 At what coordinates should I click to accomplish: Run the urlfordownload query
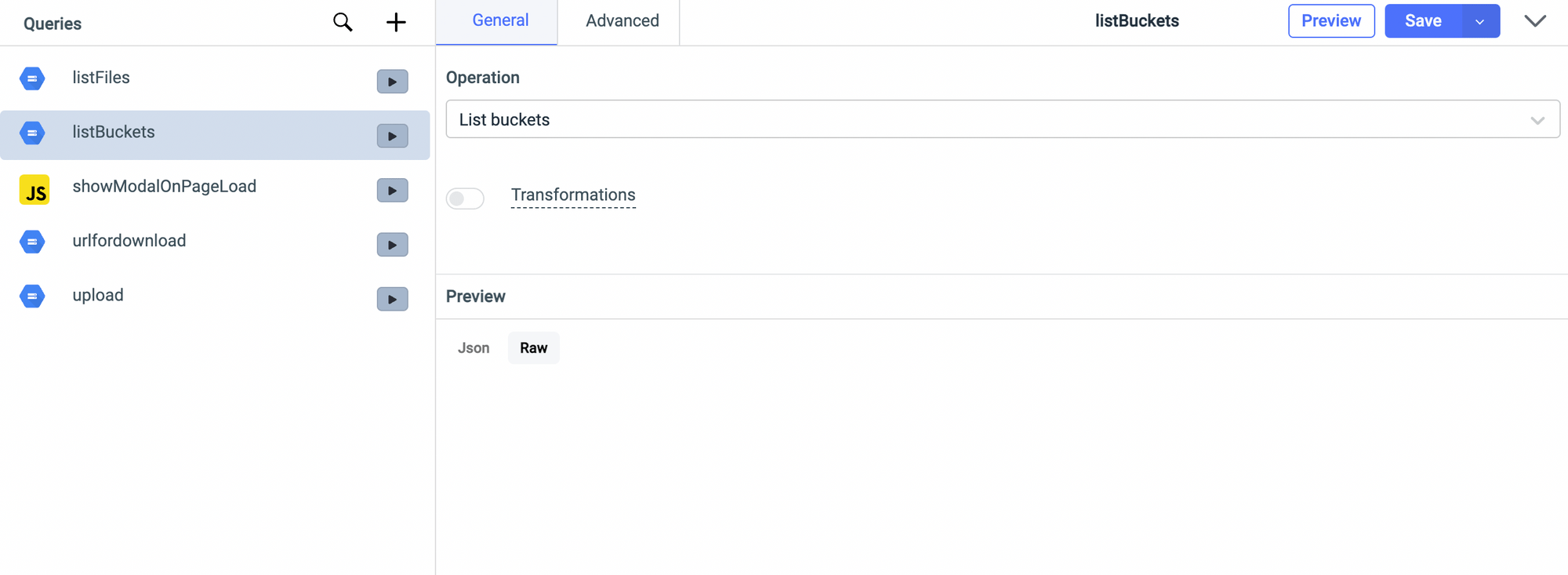pos(392,245)
